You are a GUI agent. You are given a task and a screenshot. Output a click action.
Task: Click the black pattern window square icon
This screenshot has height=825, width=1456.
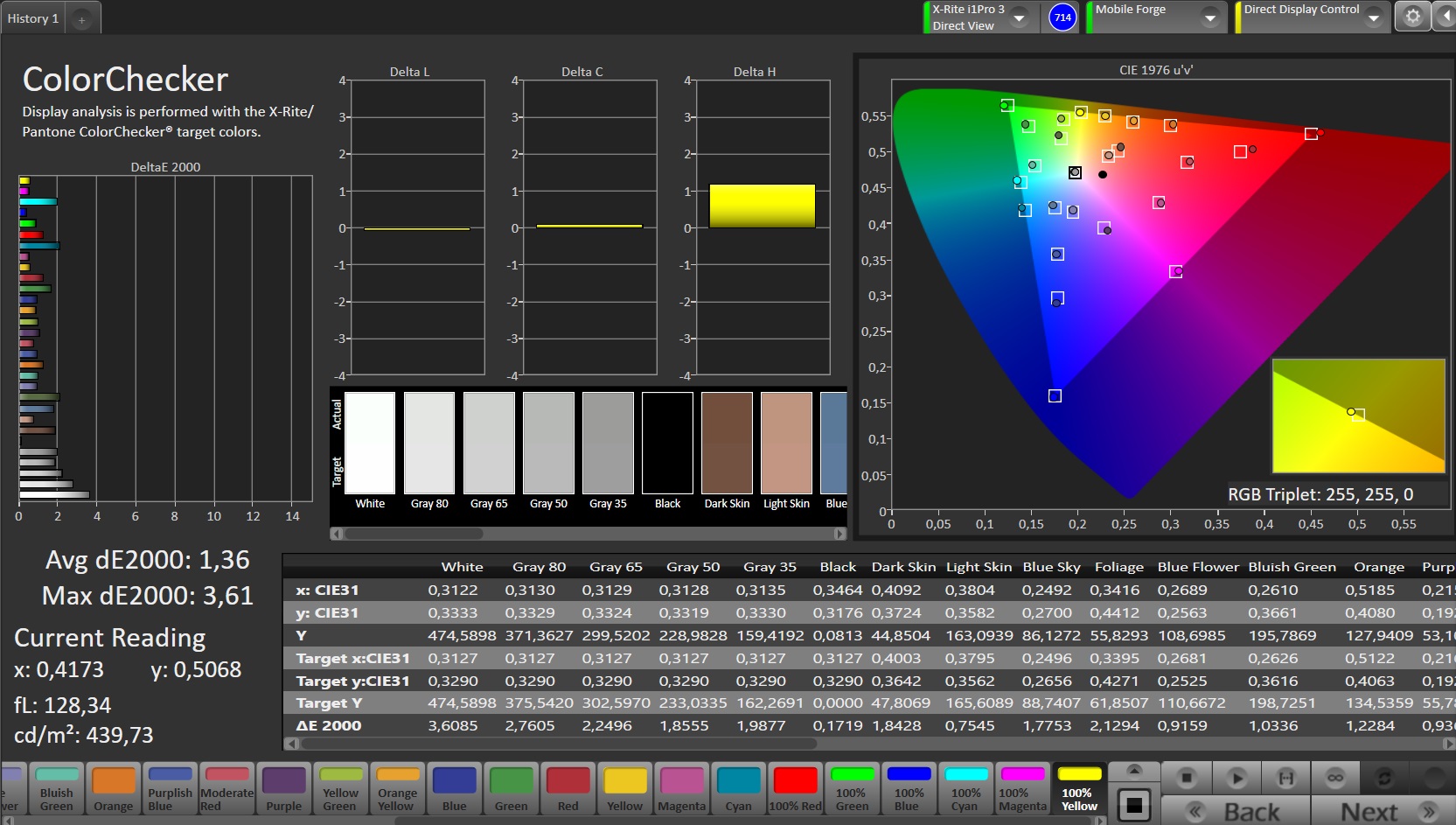pyautogui.click(x=1134, y=805)
